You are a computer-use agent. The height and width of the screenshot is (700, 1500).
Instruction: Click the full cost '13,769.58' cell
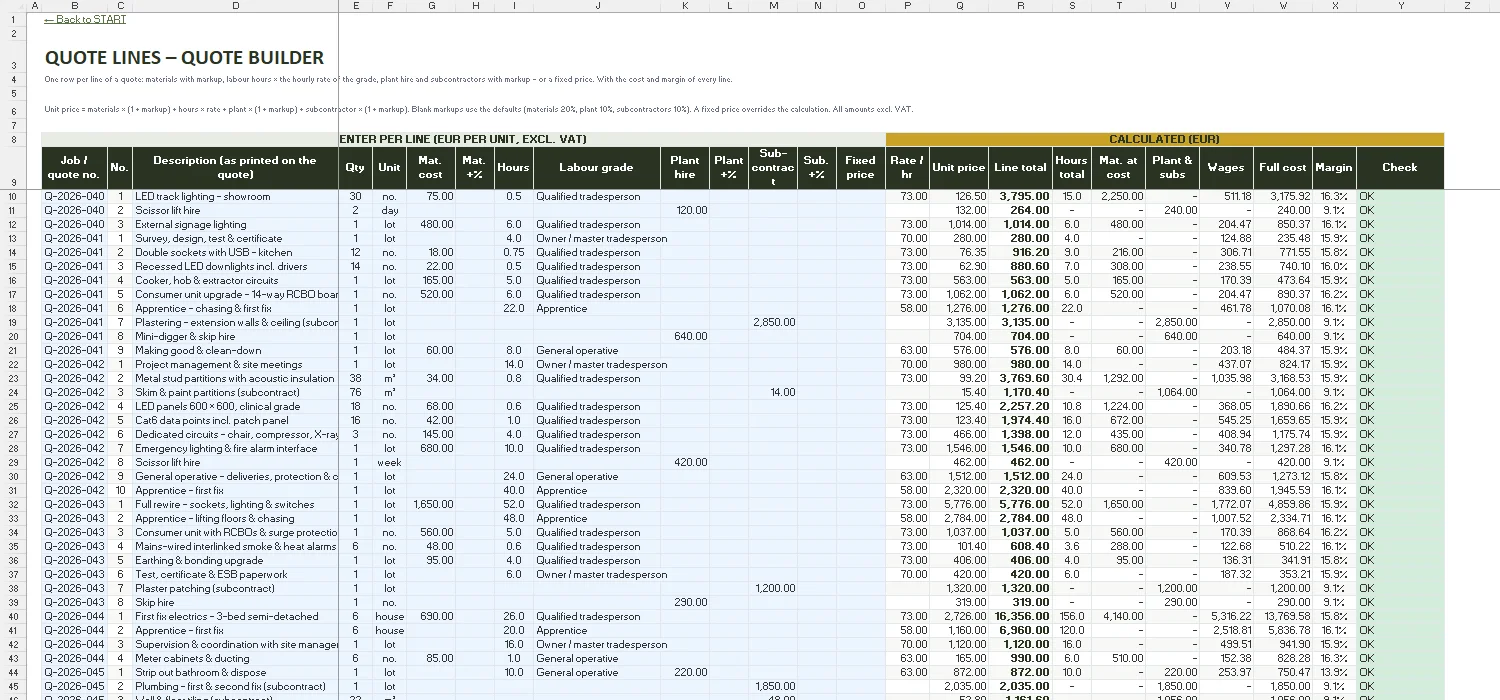pyautogui.click(x=1283, y=616)
